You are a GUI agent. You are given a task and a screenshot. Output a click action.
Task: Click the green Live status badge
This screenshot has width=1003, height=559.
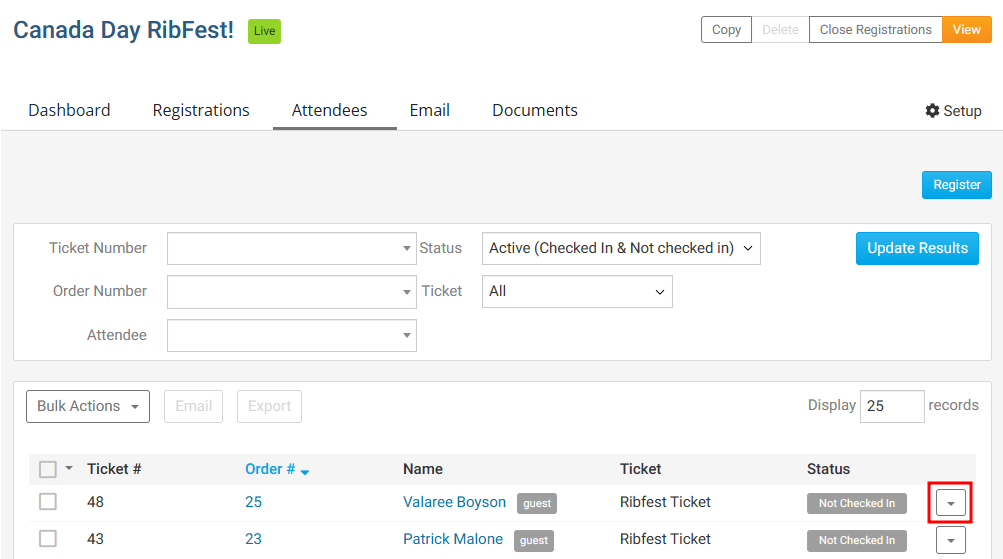pyautogui.click(x=264, y=31)
